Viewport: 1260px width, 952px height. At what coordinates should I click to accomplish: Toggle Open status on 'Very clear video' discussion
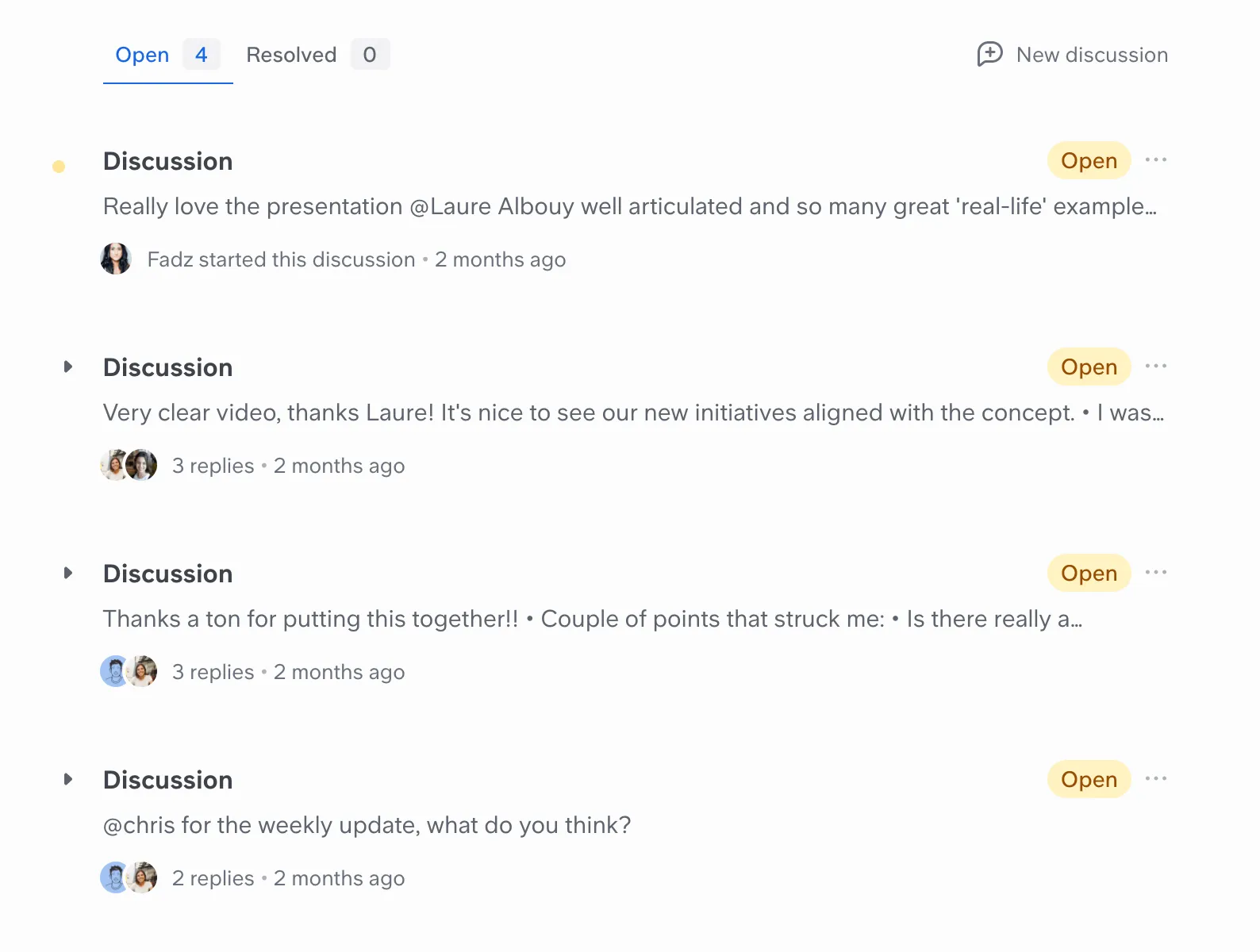[x=1089, y=367]
